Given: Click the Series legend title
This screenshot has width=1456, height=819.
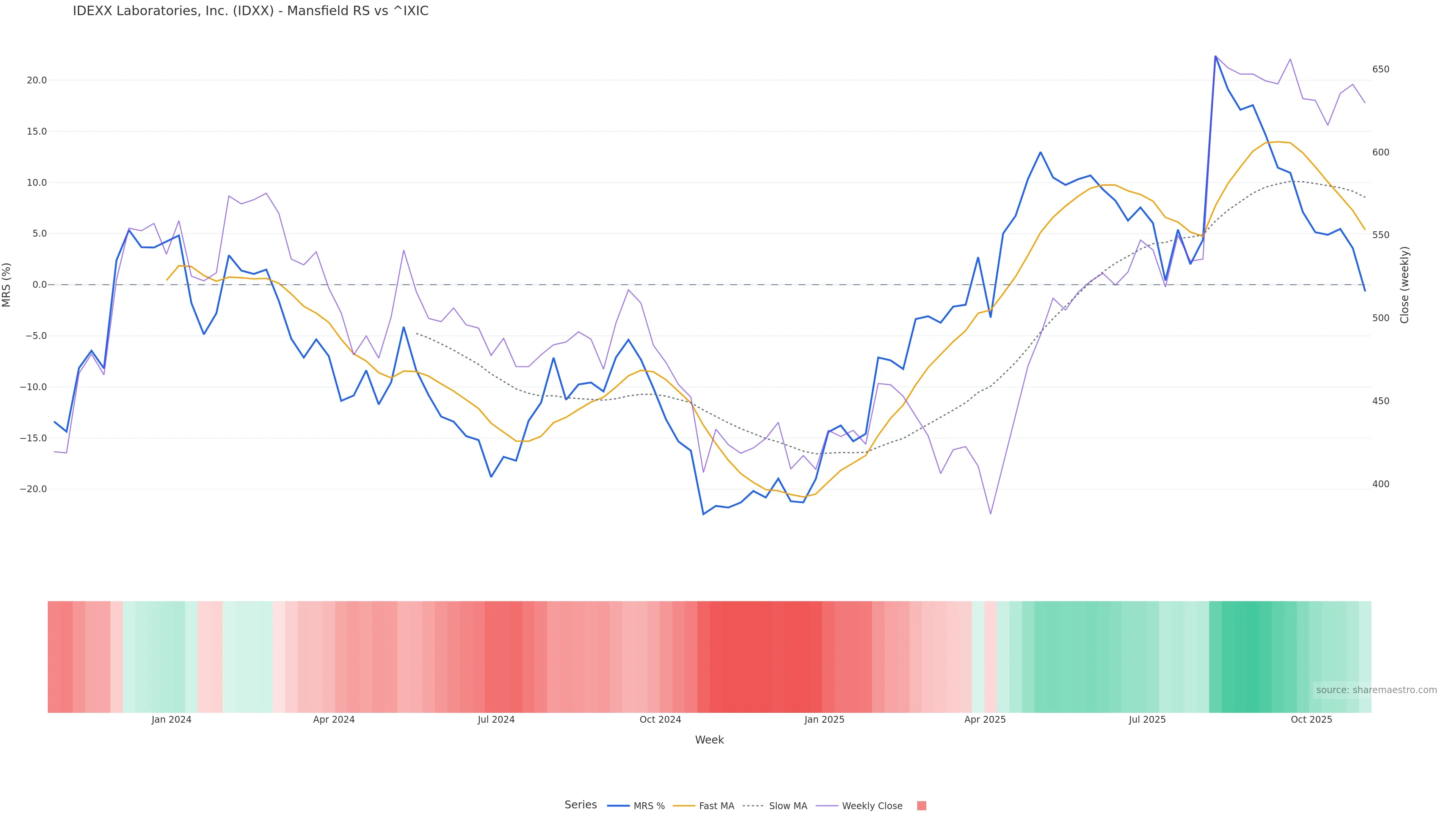Looking at the screenshot, I should point(581,804).
